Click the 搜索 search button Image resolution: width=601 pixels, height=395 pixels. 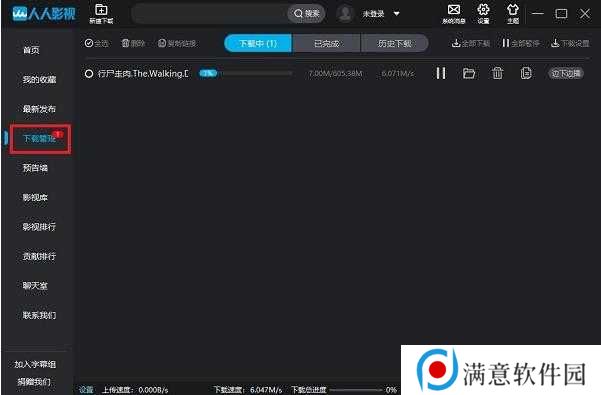[306, 14]
